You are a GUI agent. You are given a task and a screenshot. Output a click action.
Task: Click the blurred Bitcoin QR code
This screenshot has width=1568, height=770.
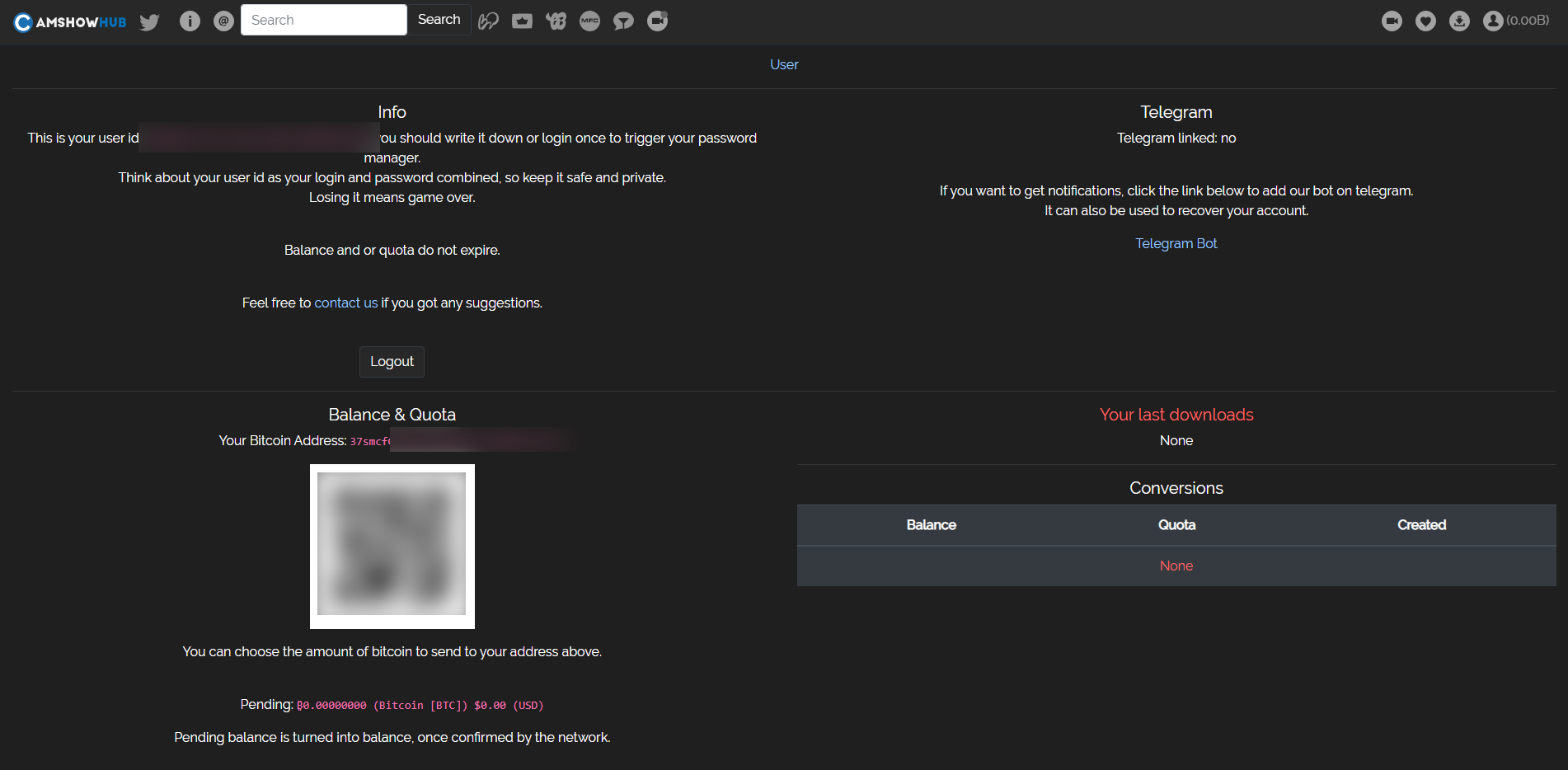pos(392,546)
